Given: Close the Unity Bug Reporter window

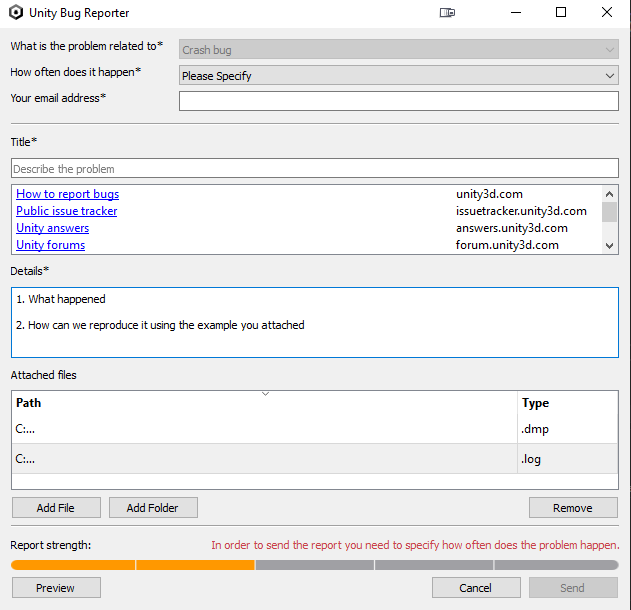Looking at the screenshot, I should 607,13.
